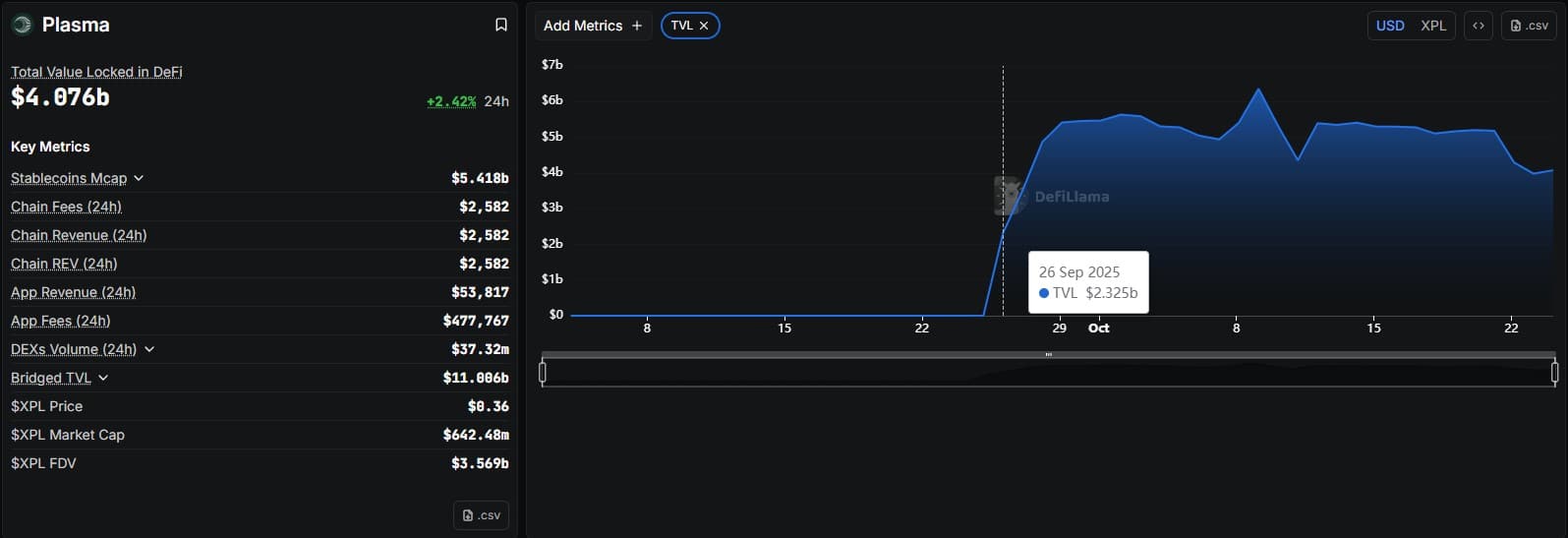1568x538 pixels.
Task: Expand the DEXs Volume (24h) row
Action: (149, 349)
